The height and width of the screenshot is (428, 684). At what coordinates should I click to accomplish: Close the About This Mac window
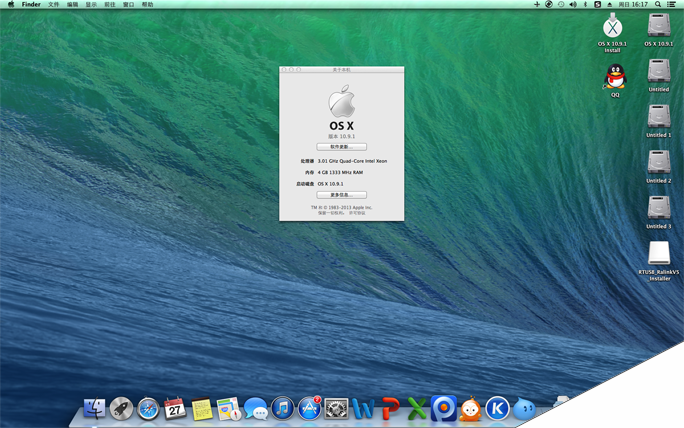pyautogui.click(x=284, y=69)
